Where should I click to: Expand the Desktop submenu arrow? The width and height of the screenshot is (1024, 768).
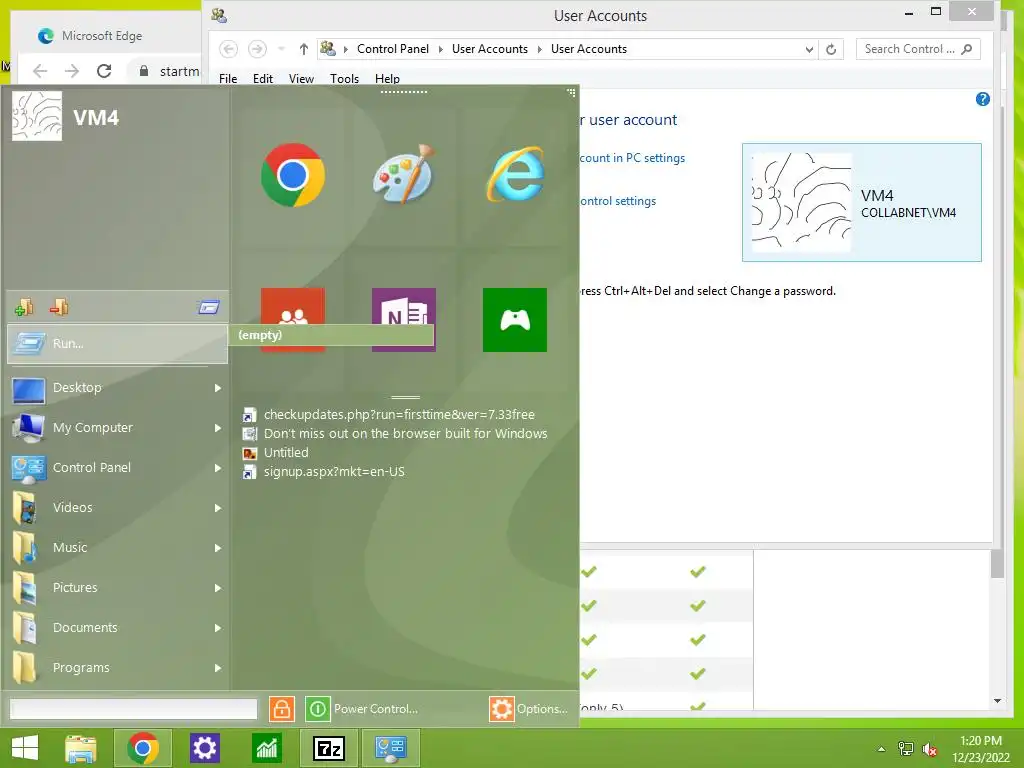pos(218,388)
